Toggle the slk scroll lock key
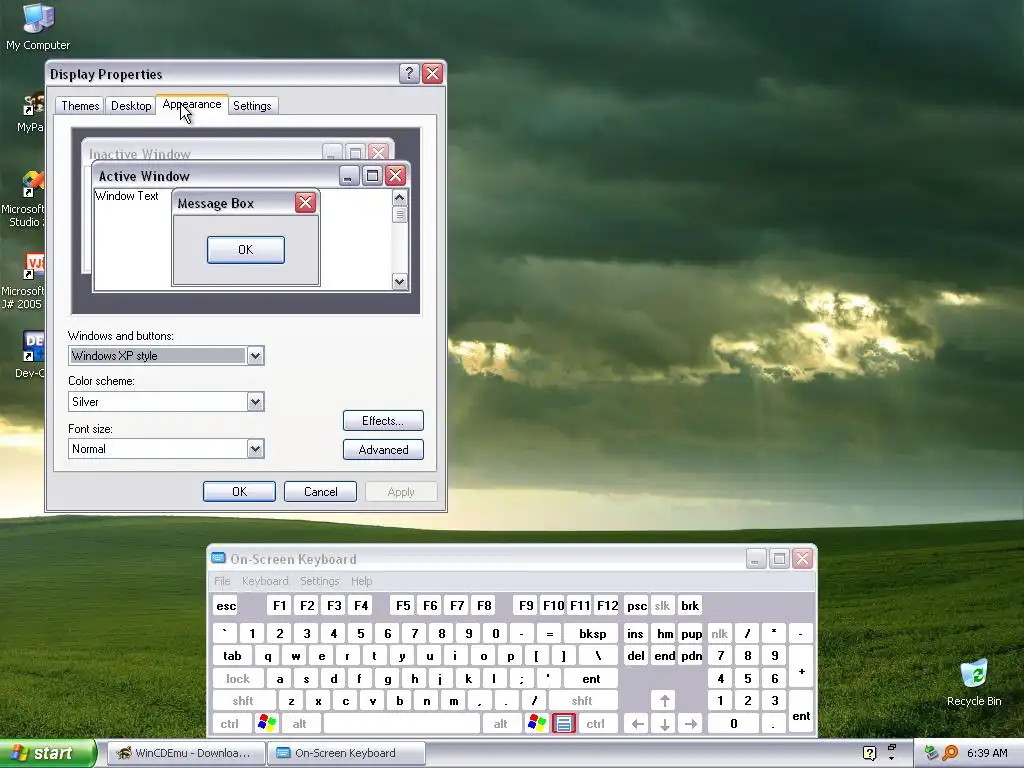This screenshot has width=1024, height=768. (662, 605)
